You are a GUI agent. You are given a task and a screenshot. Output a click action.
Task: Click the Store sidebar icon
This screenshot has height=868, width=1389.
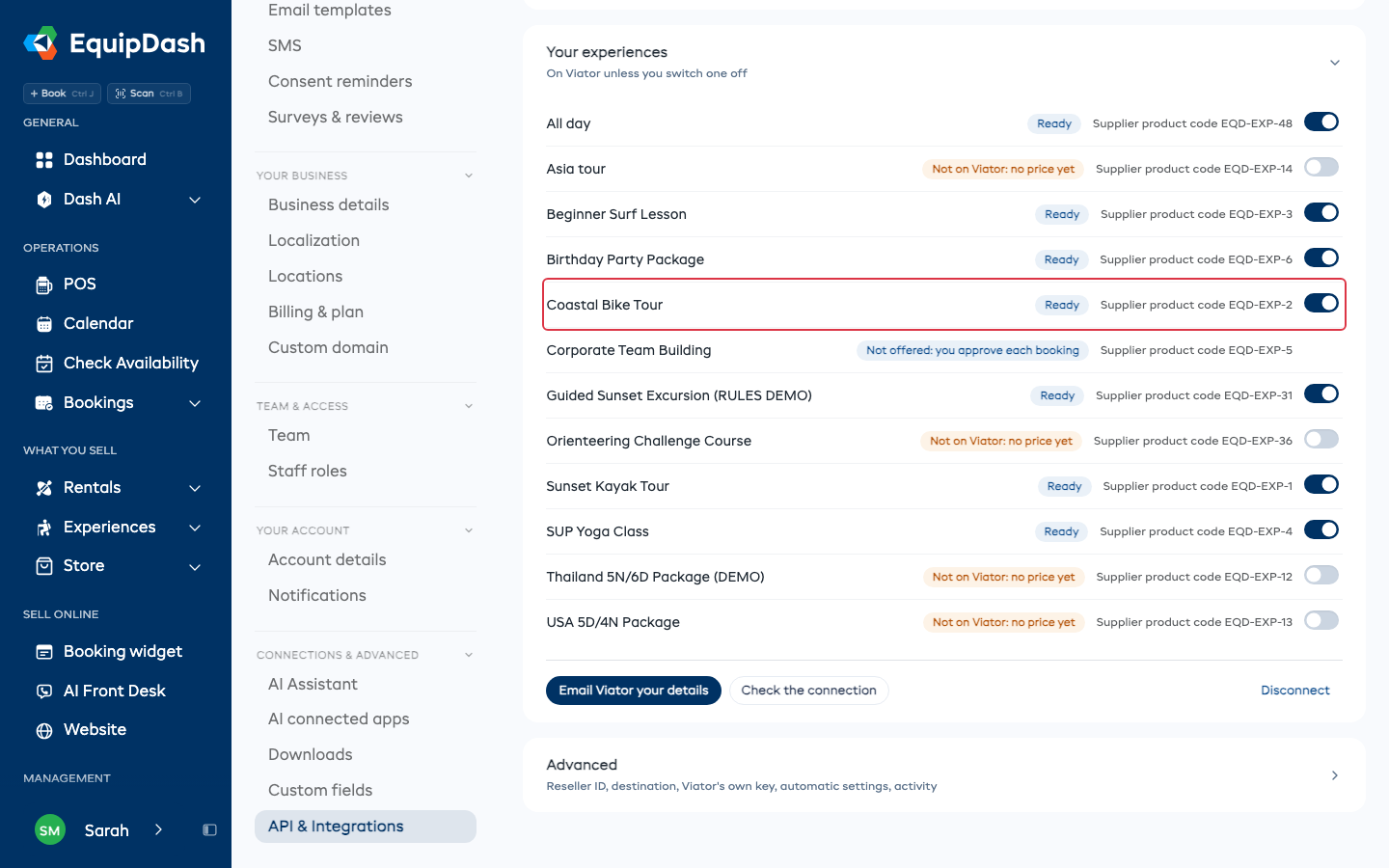coord(43,566)
